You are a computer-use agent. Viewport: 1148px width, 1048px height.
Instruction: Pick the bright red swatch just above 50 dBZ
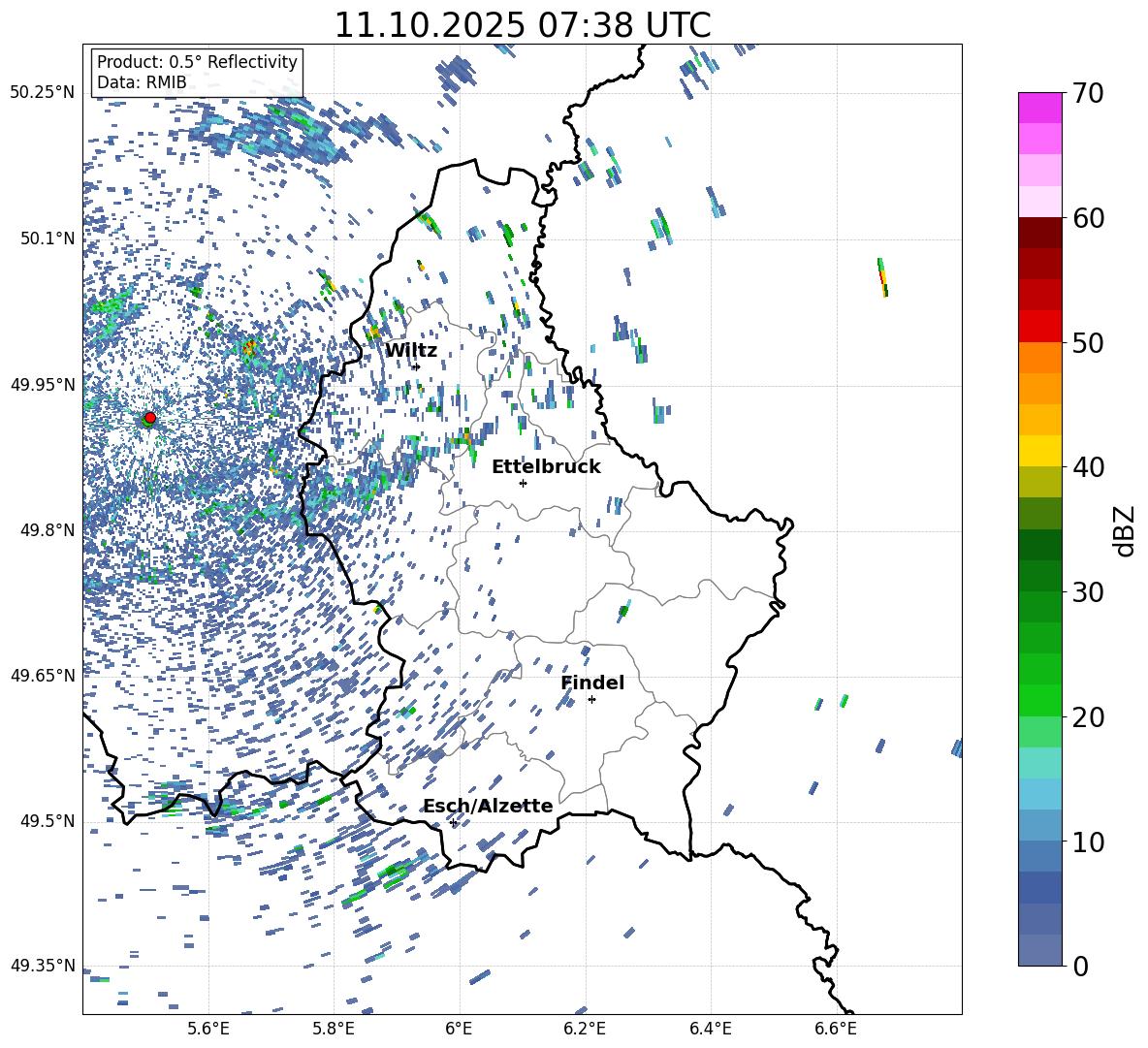click(x=1040, y=326)
